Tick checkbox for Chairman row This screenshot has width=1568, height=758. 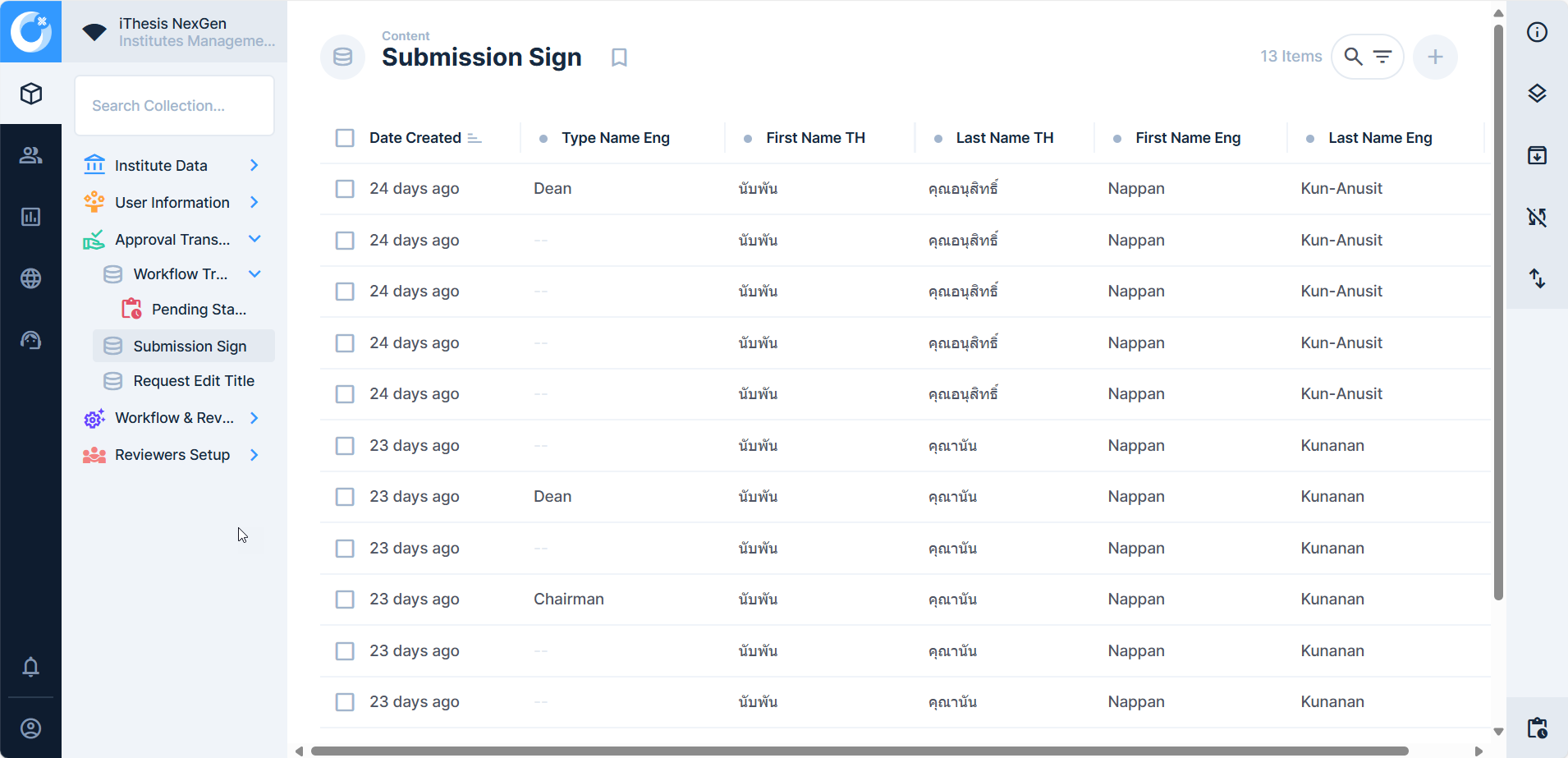[345, 600]
